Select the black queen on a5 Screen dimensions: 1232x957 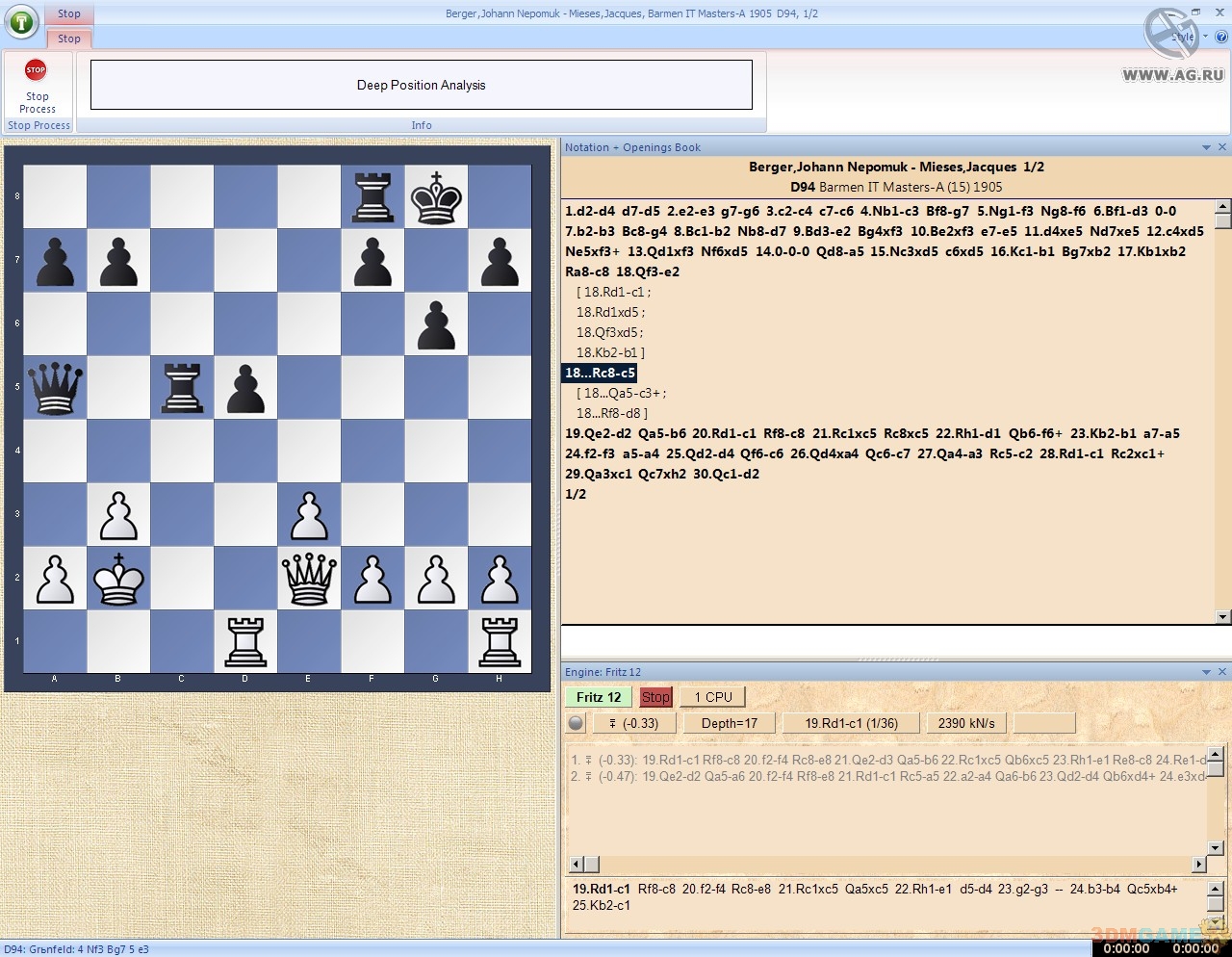point(55,388)
